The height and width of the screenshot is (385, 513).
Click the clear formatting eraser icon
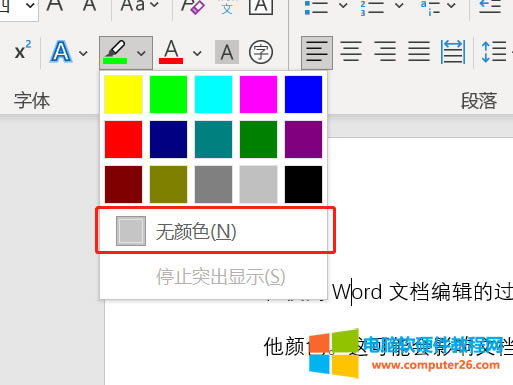pyautogui.click(x=192, y=6)
